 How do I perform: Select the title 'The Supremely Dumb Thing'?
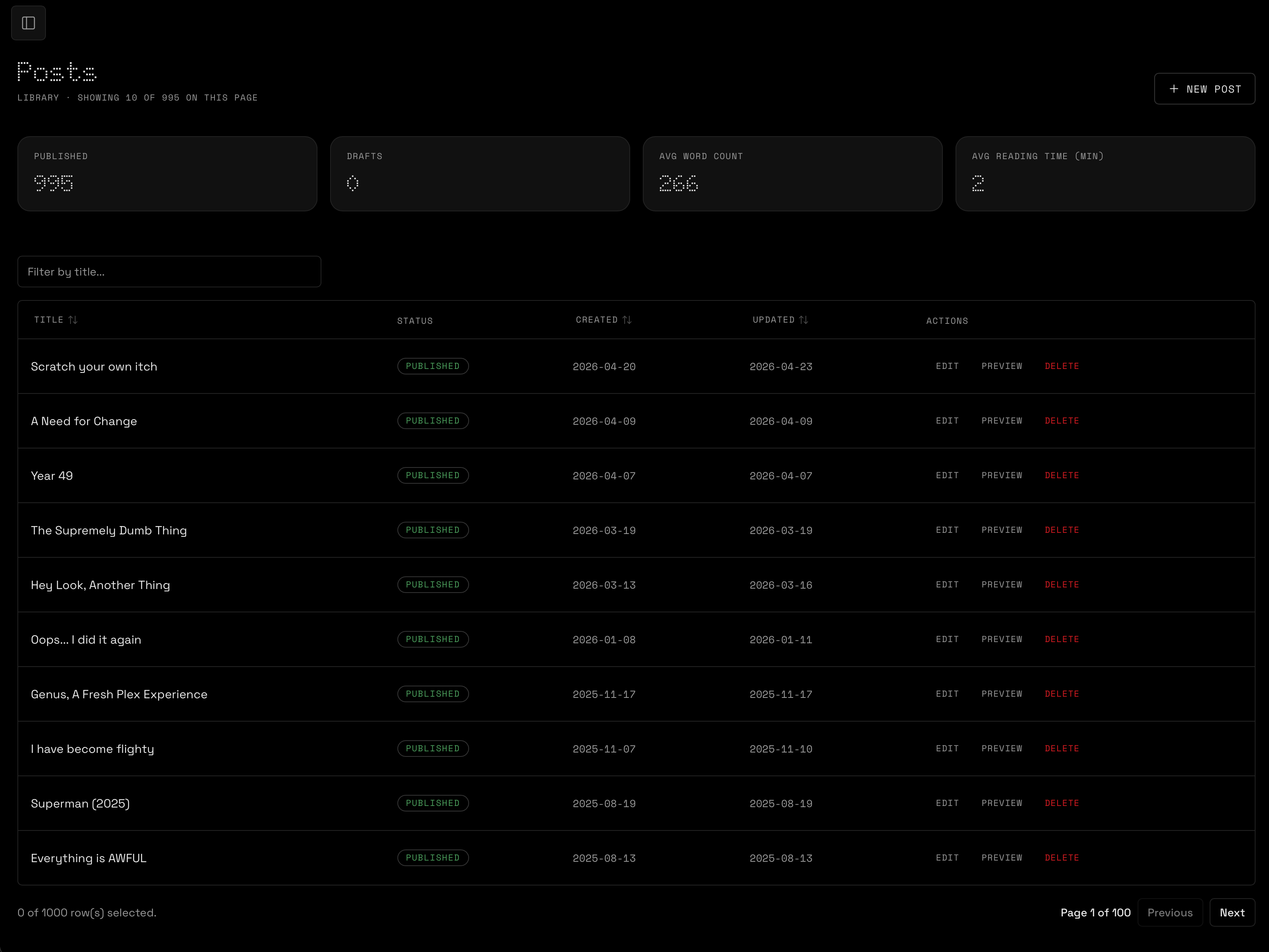click(109, 530)
